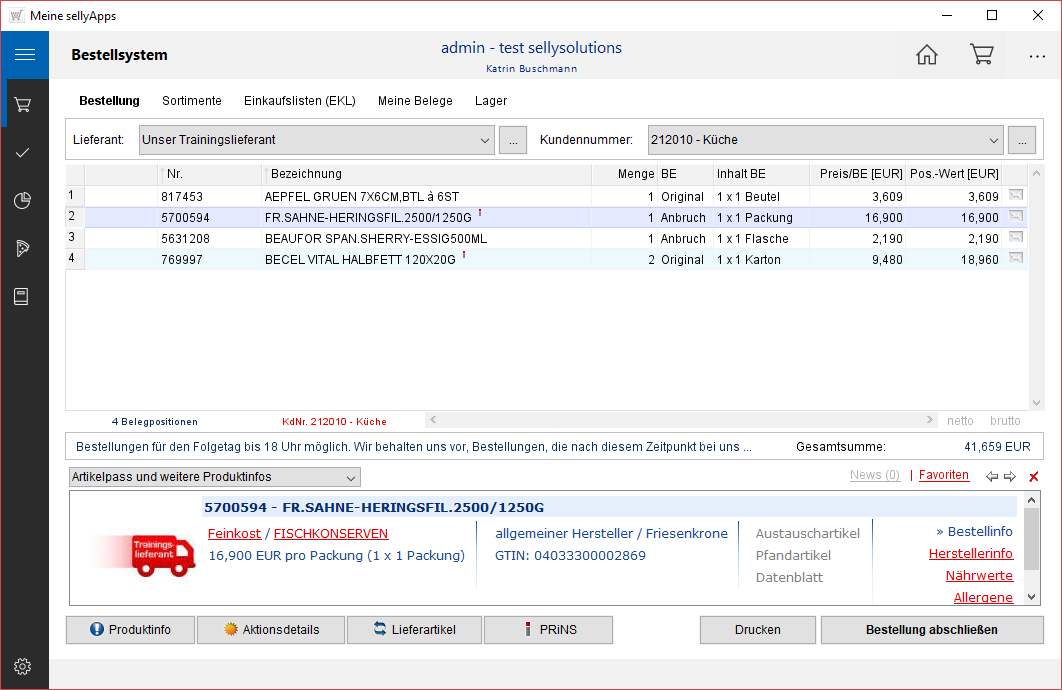Switch to the Sortimente tab
The image size is (1062, 690).
[x=192, y=101]
